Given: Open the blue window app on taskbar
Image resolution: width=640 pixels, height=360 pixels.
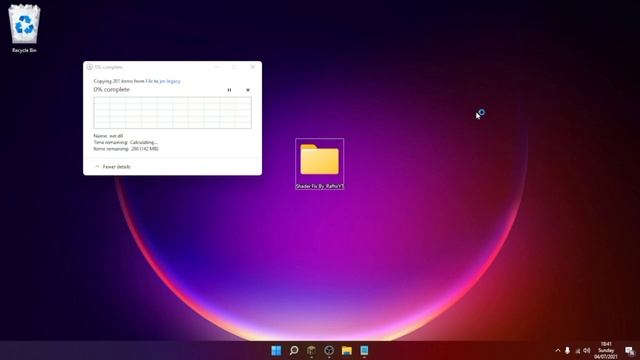Looking at the screenshot, I should [x=364, y=351].
